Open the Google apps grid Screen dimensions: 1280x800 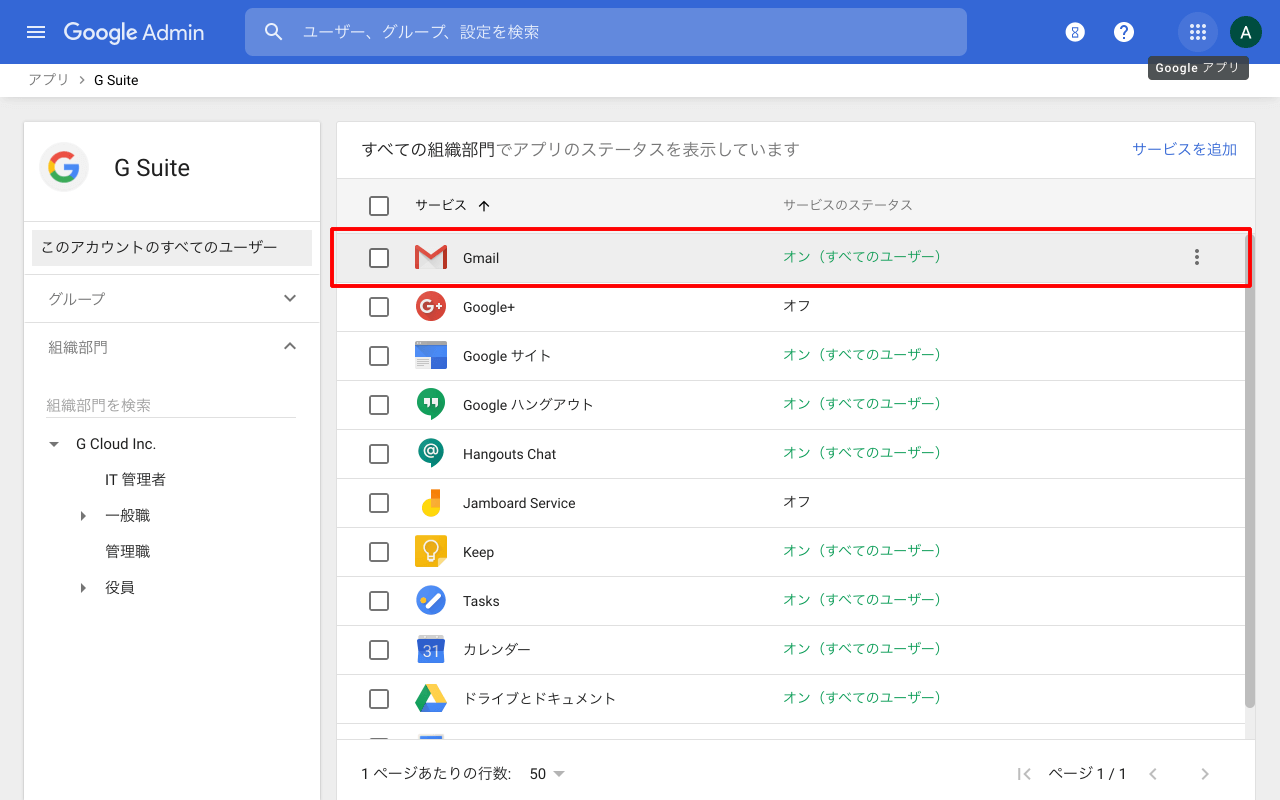pos(1198,32)
